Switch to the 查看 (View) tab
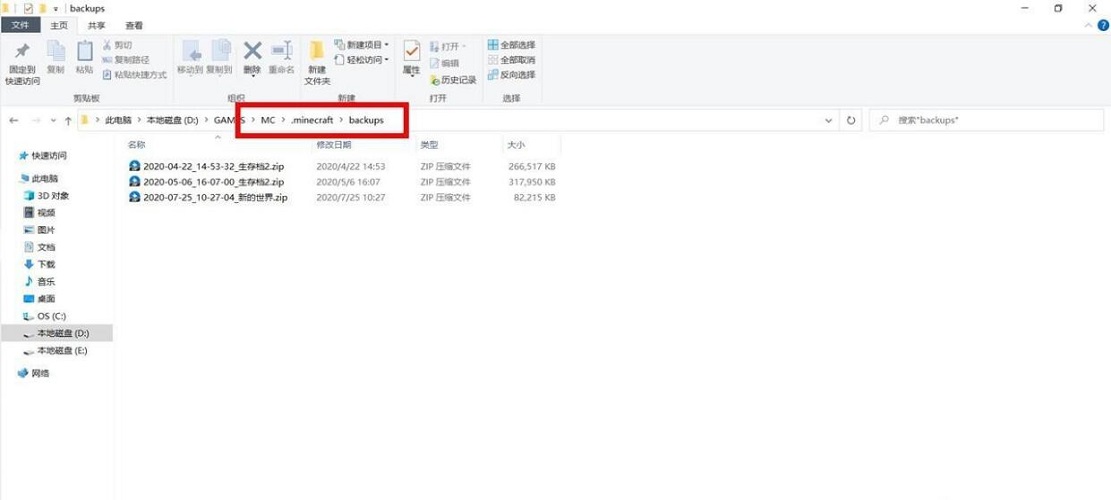Viewport: 1111px width, 500px height. click(x=134, y=25)
